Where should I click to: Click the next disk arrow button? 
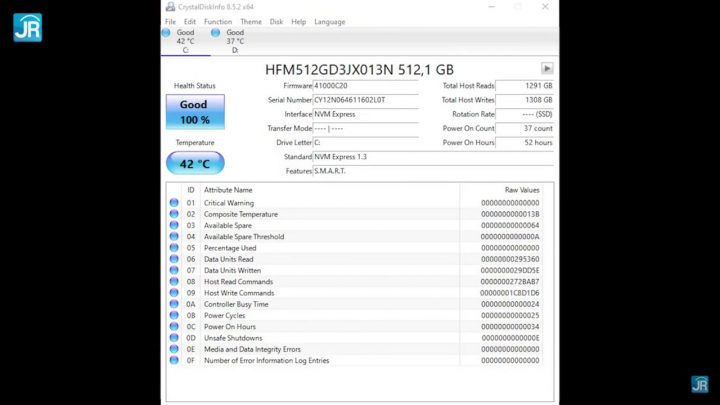(x=547, y=68)
